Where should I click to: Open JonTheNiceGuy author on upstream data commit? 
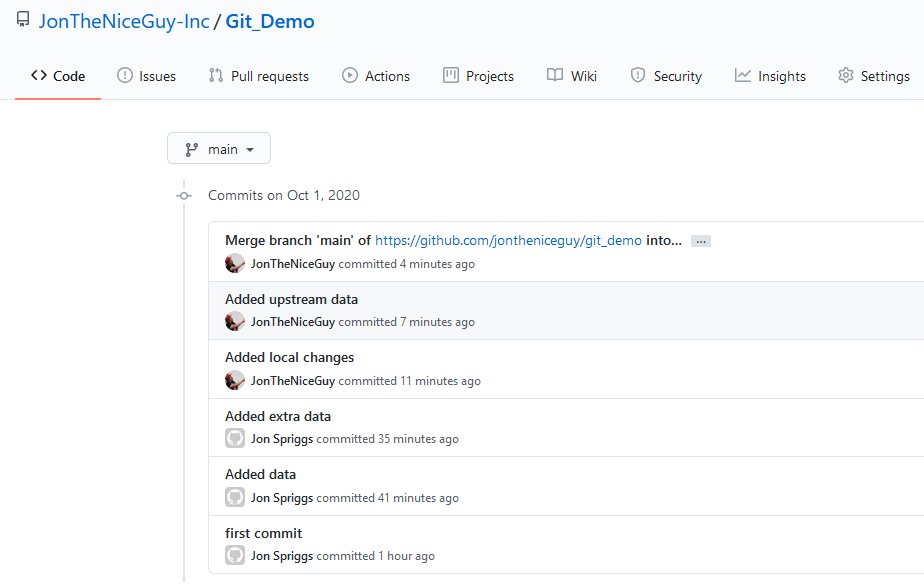coord(293,322)
